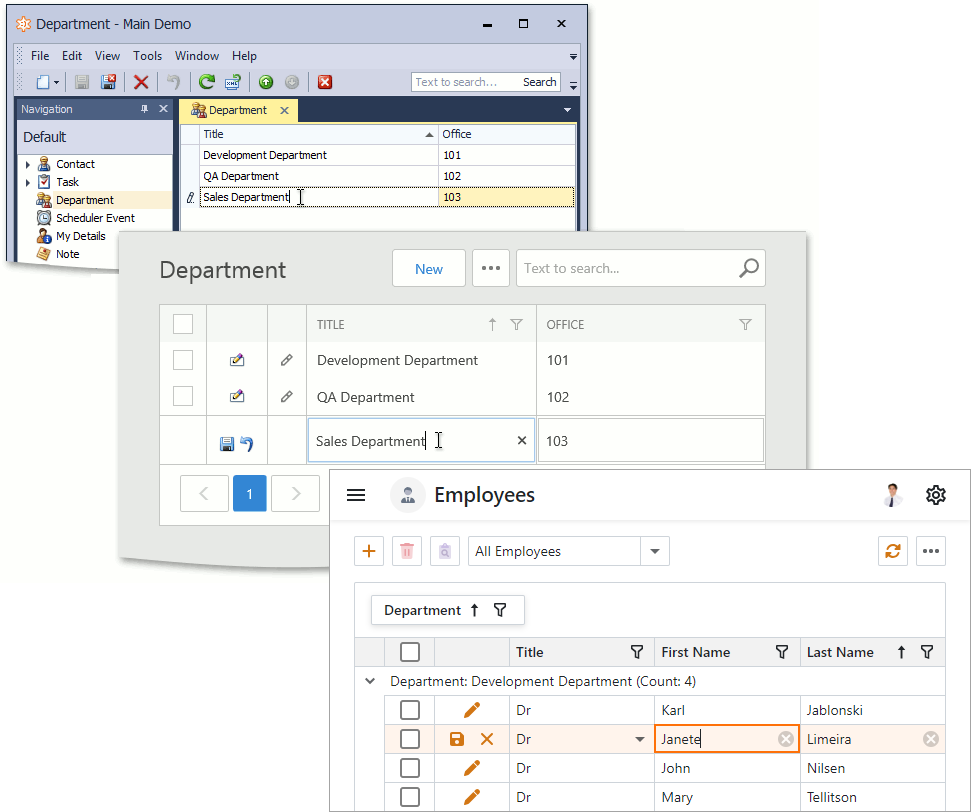Click the Save and Close icon in Main Demo toolbar

108,82
